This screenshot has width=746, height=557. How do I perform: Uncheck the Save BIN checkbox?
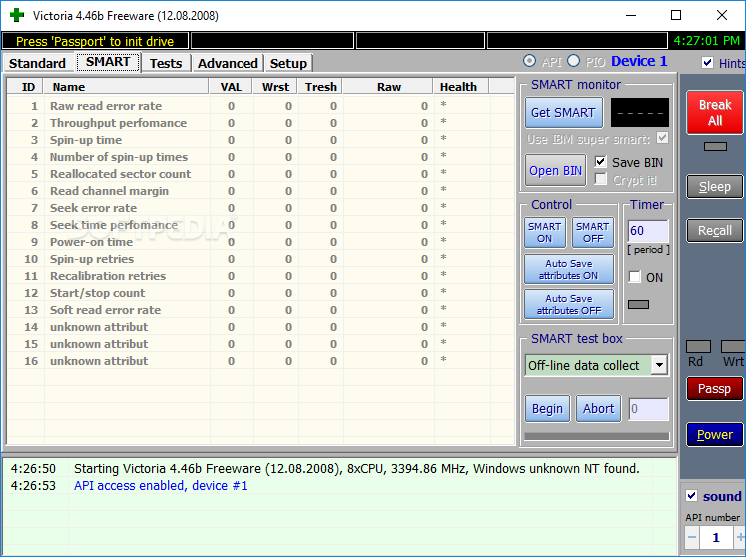pos(600,162)
